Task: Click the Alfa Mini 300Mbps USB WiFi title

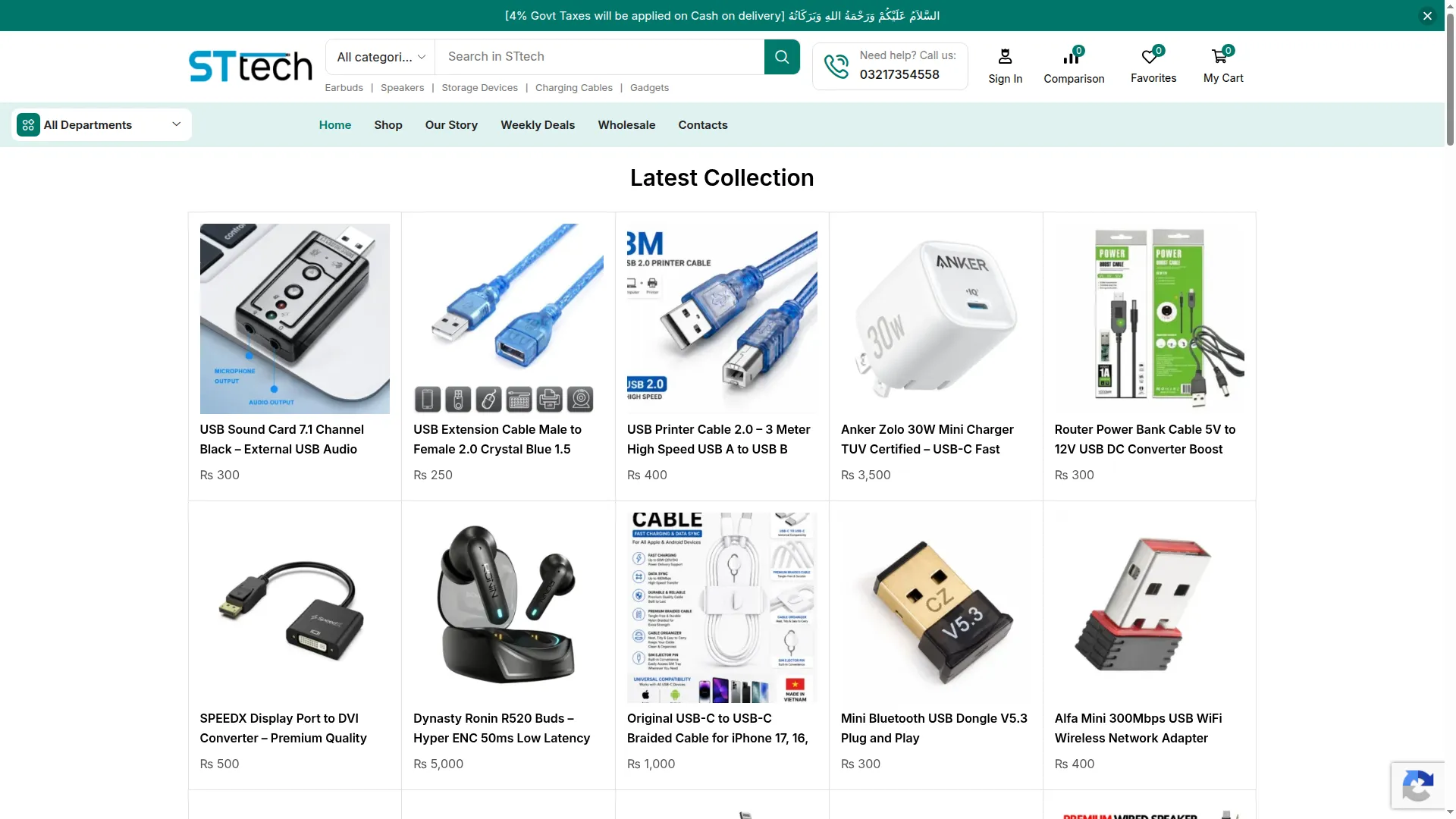Action: coord(1138,728)
